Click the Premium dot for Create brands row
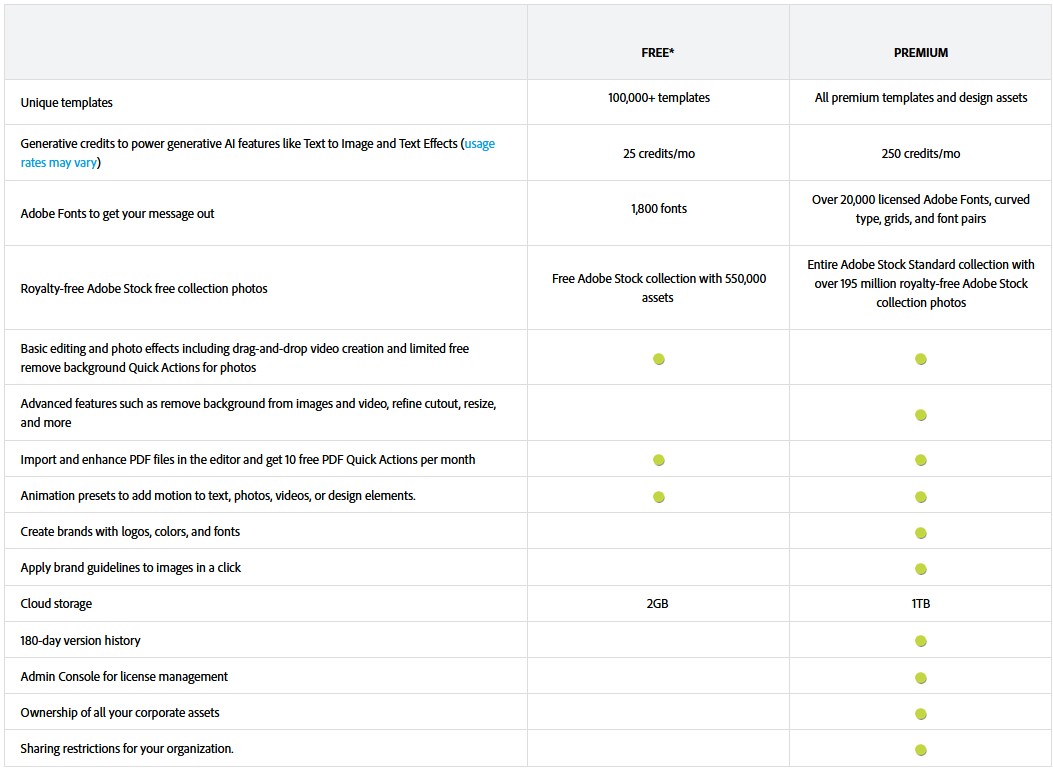 tap(921, 533)
